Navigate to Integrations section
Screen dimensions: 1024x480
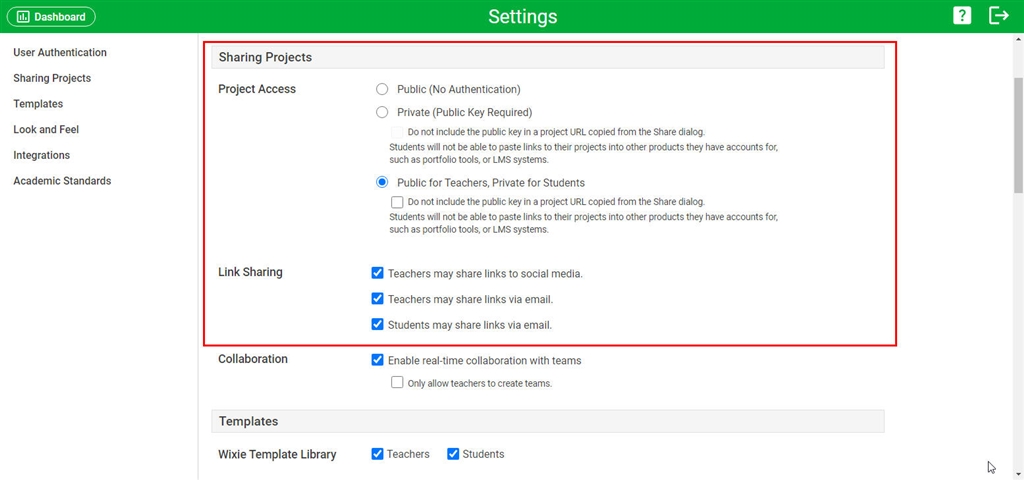(41, 155)
